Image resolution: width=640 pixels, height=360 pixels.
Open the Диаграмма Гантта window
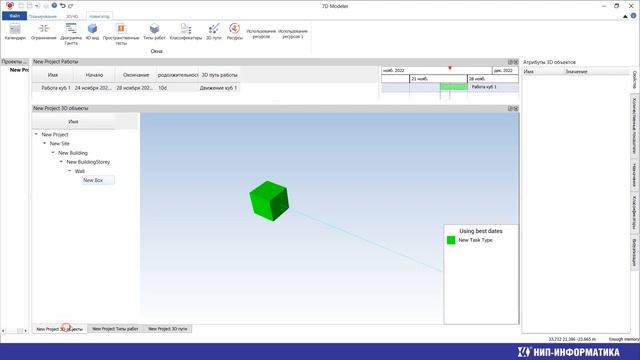[71, 33]
